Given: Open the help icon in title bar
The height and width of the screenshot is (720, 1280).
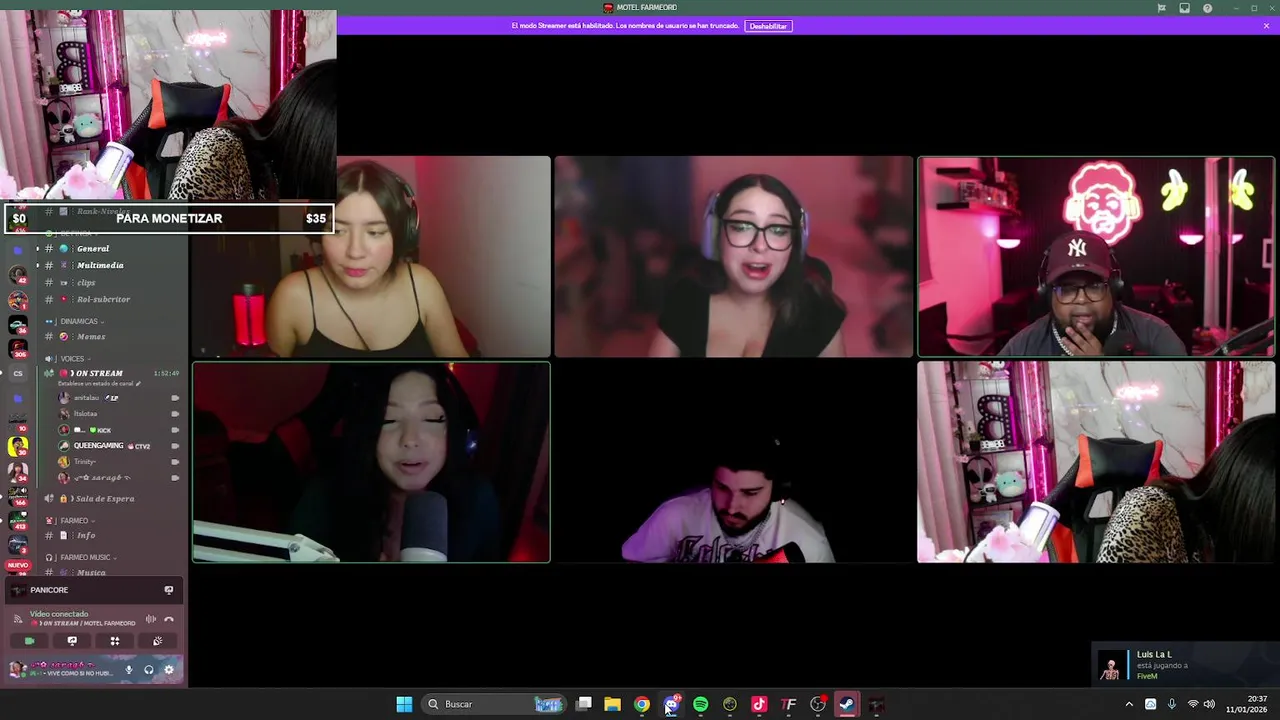Looking at the screenshot, I should (1208, 8).
